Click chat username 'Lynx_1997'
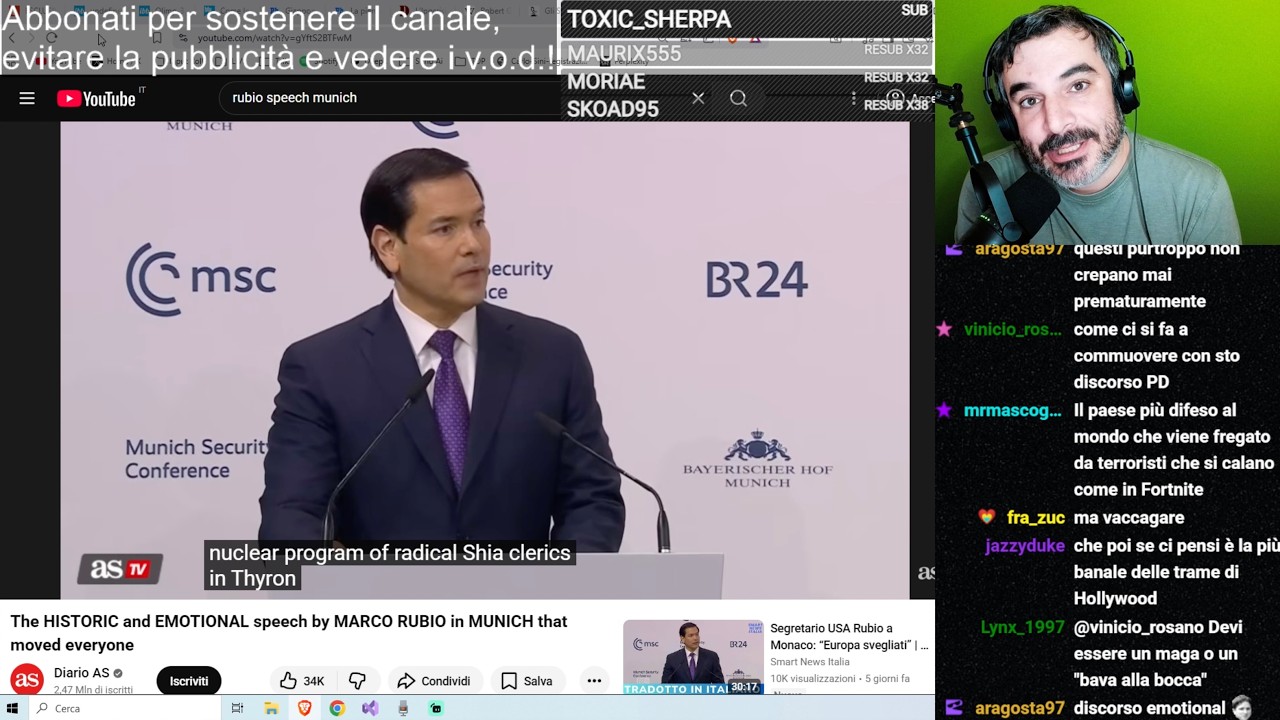Image resolution: width=1280 pixels, height=720 pixels. [1022, 628]
